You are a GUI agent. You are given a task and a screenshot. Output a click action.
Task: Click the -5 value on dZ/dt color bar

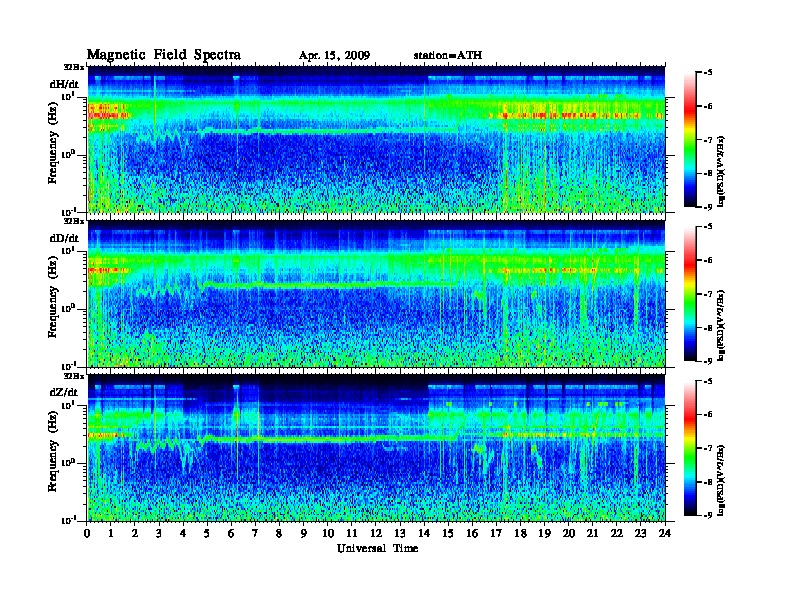[708, 381]
